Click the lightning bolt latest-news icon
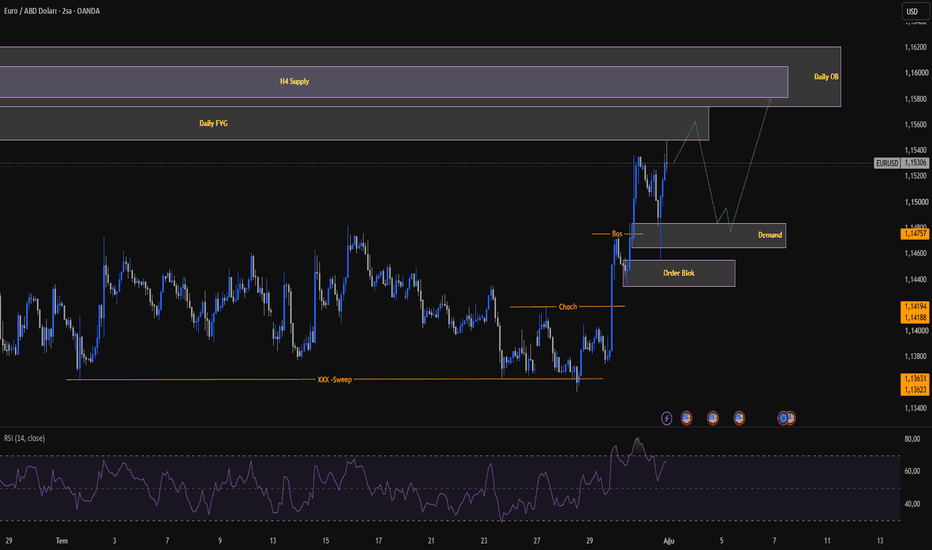 pos(666,419)
